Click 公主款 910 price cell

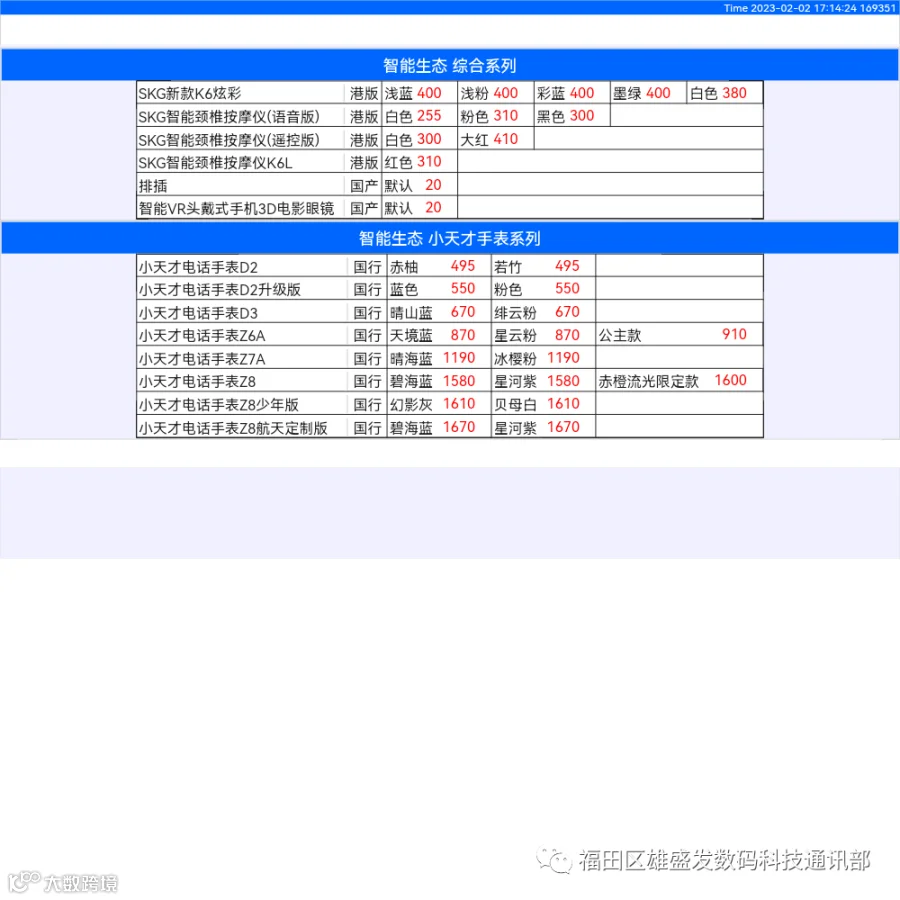680,335
